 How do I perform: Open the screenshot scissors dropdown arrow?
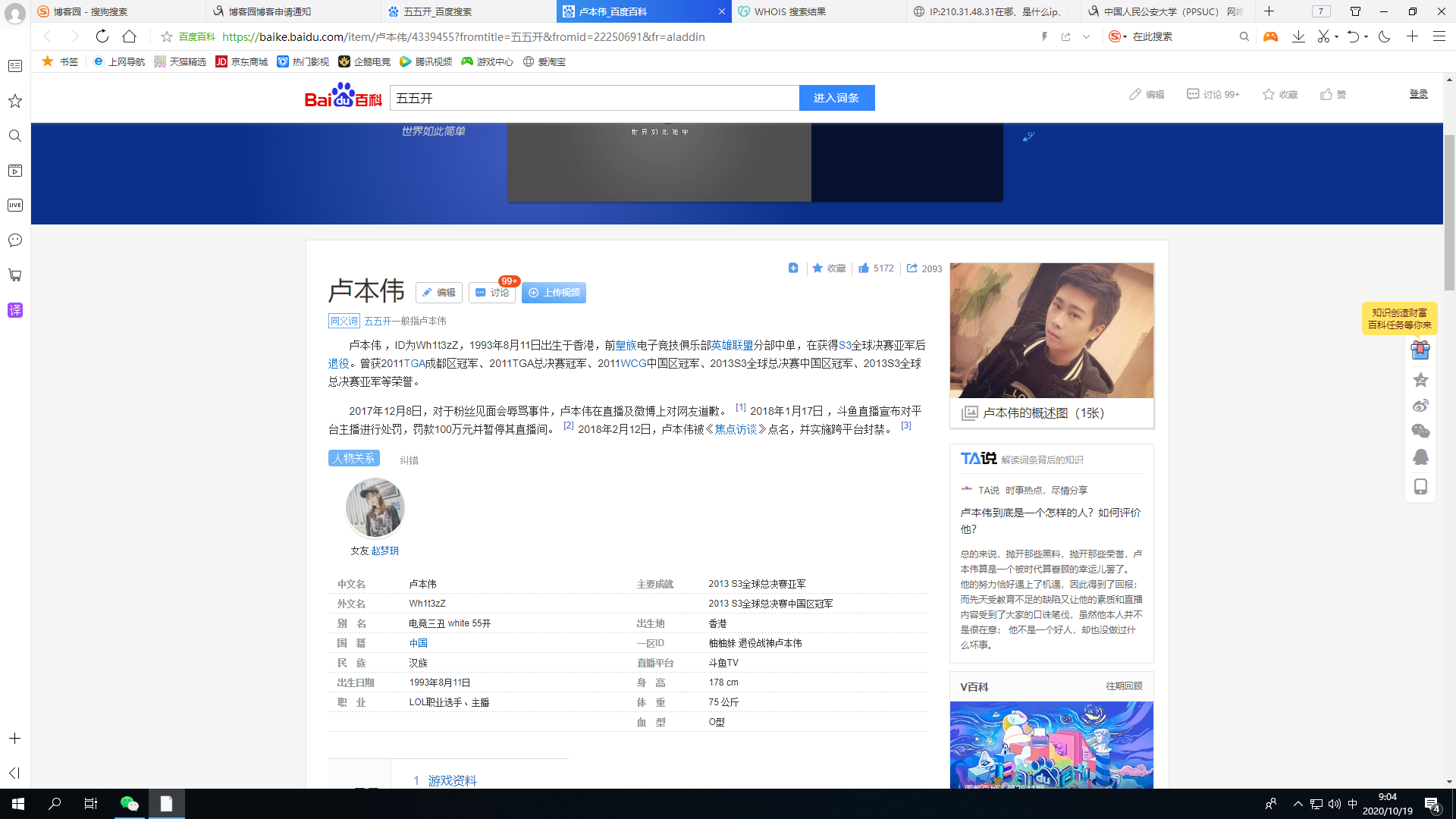coord(1337,36)
